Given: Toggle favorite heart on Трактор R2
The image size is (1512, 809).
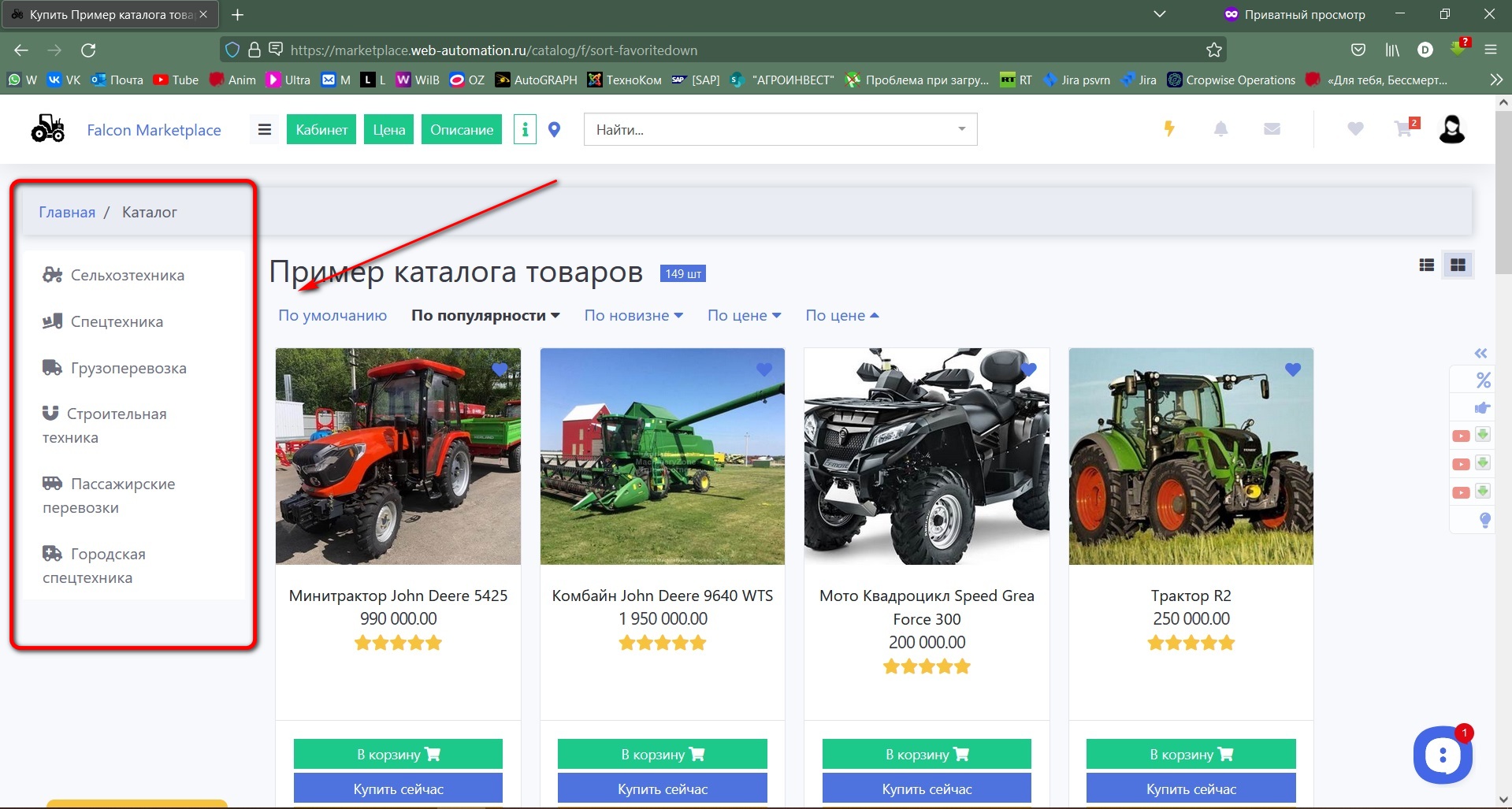Looking at the screenshot, I should (1293, 369).
